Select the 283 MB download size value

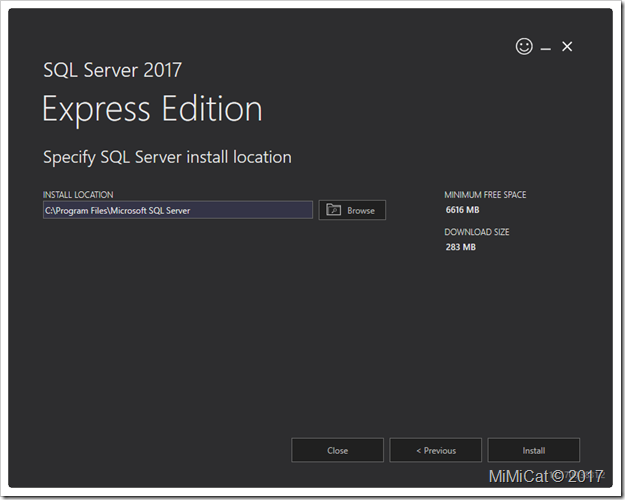point(460,247)
